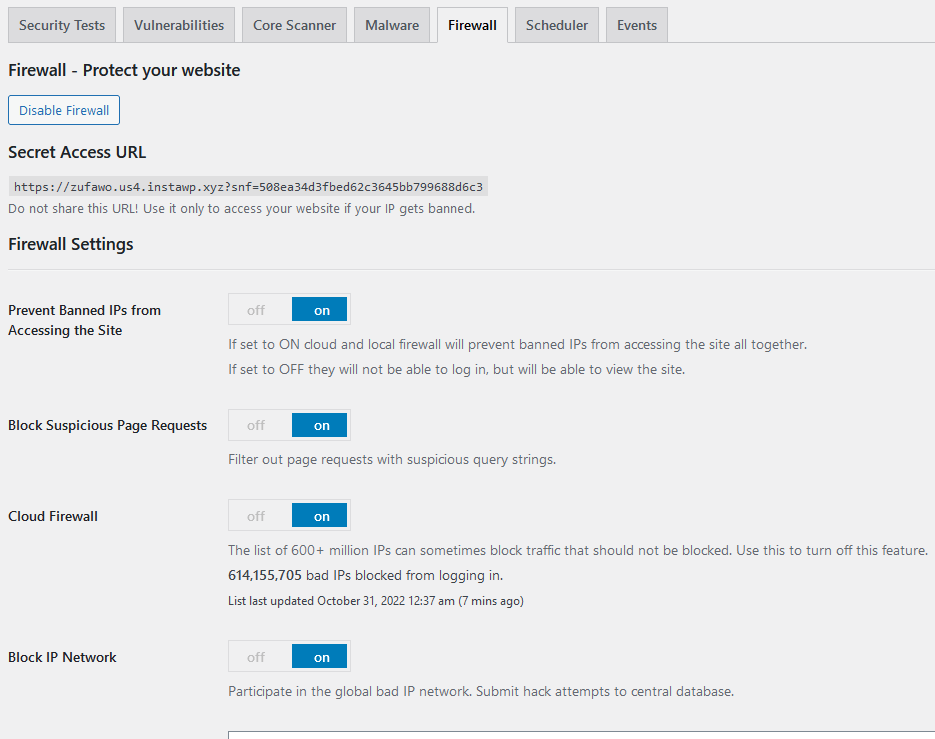The width and height of the screenshot is (935, 739).
Task: Turn off Prevent Banned IPs toggle
Action: point(256,310)
